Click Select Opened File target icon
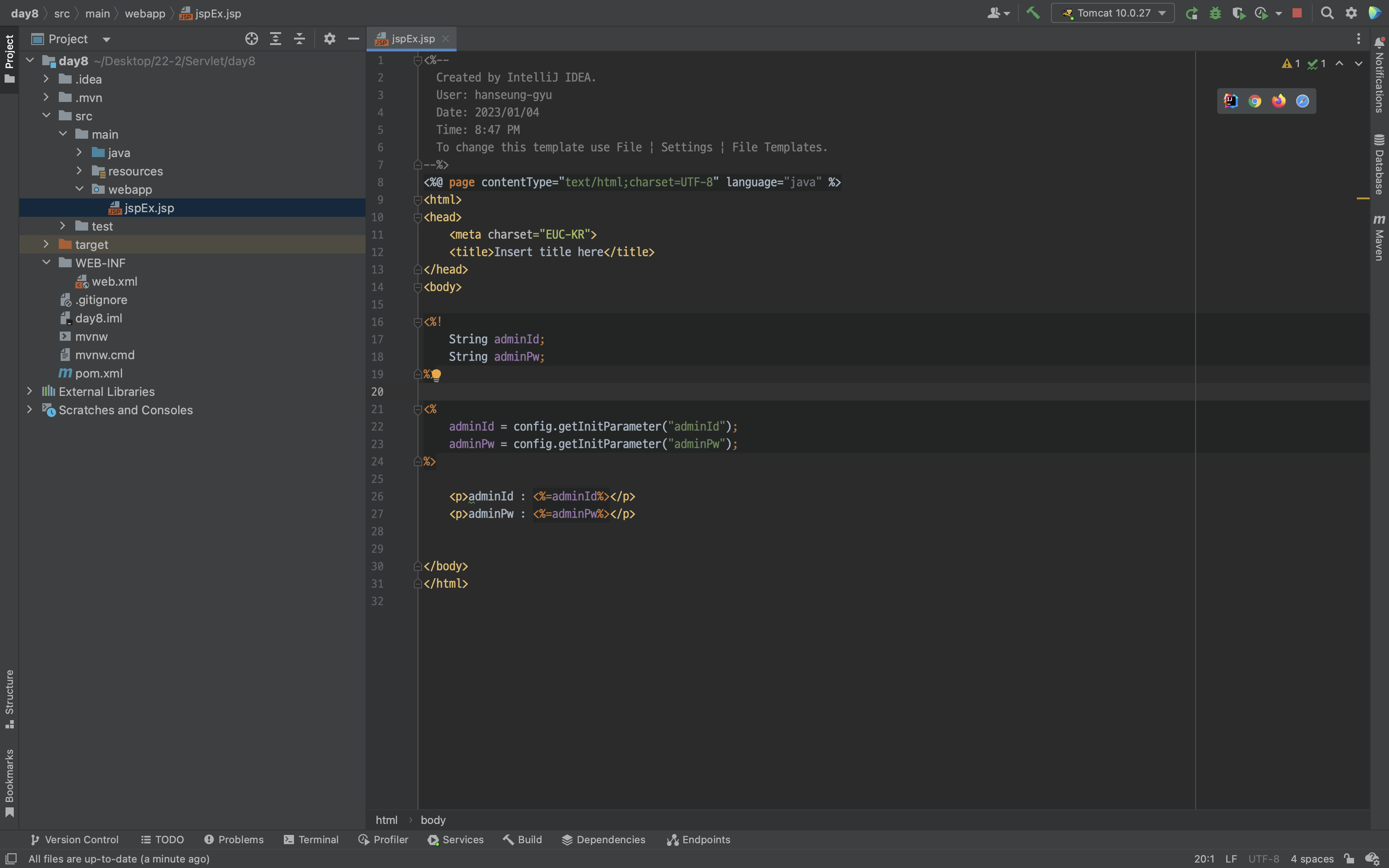Screen dimensions: 1389x868 pyautogui.click(x=251, y=39)
